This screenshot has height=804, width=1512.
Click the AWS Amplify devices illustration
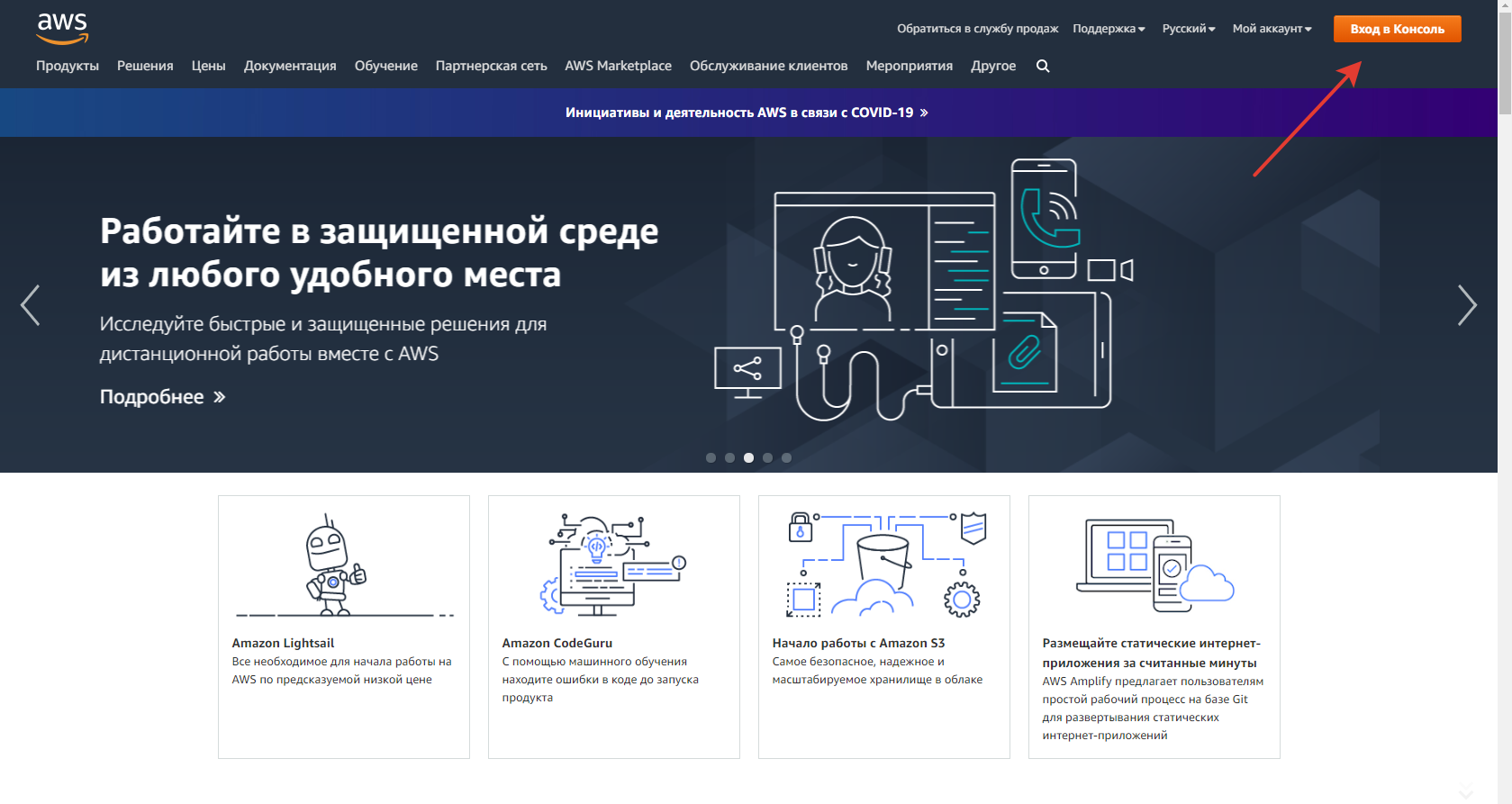pyautogui.click(x=1154, y=565)
